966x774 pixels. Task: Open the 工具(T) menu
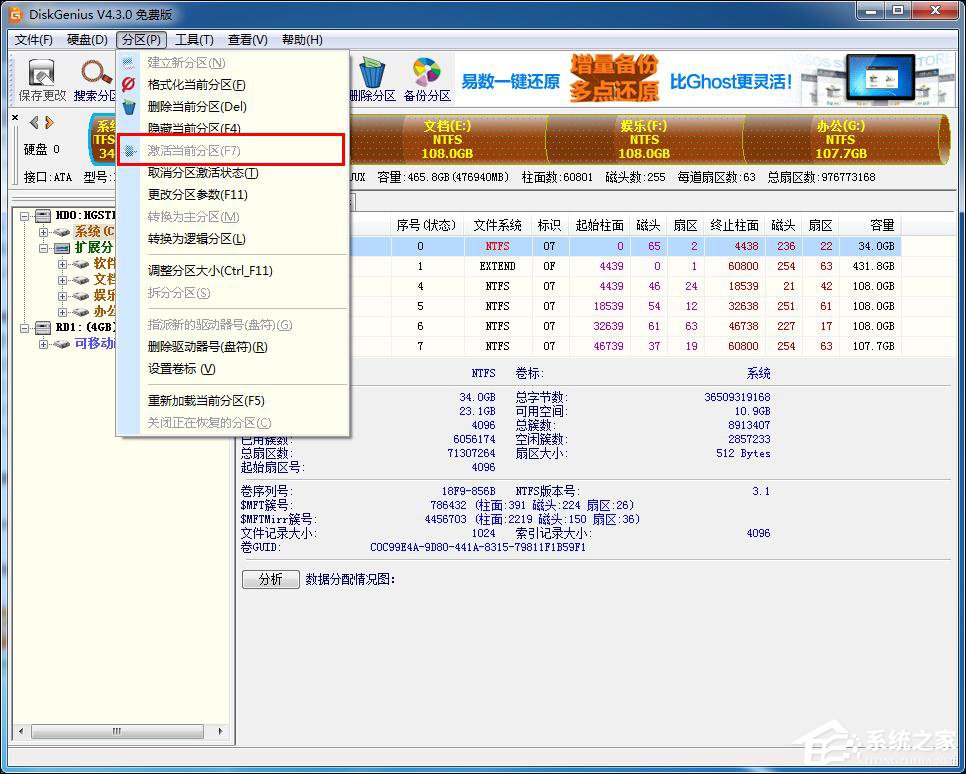(x=193, y=40)
